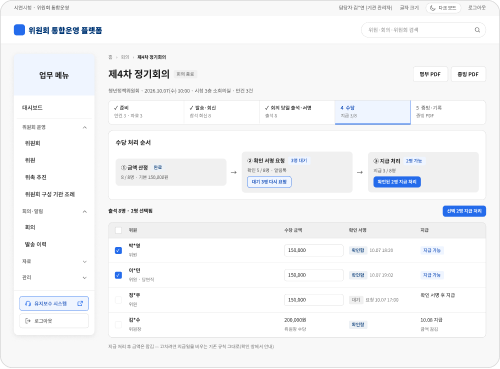The height and width of the screenshot is (369, 500).
Task: Uncheck the checkbox for 박*영 row
Action: [118, 250]
